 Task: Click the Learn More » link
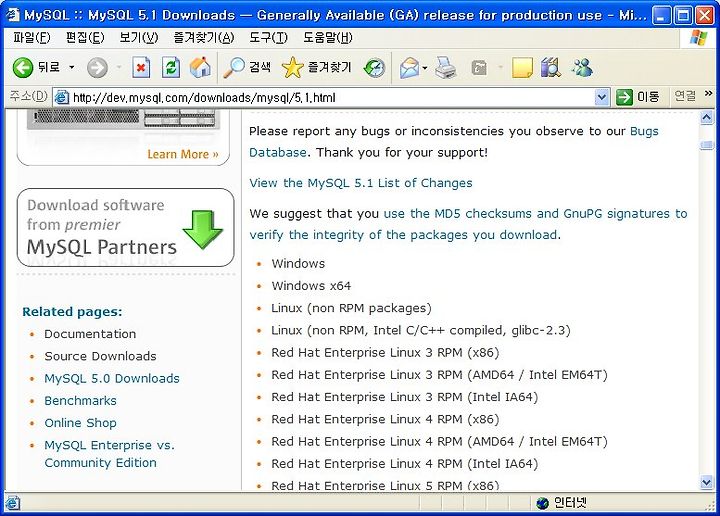(183, 154)
